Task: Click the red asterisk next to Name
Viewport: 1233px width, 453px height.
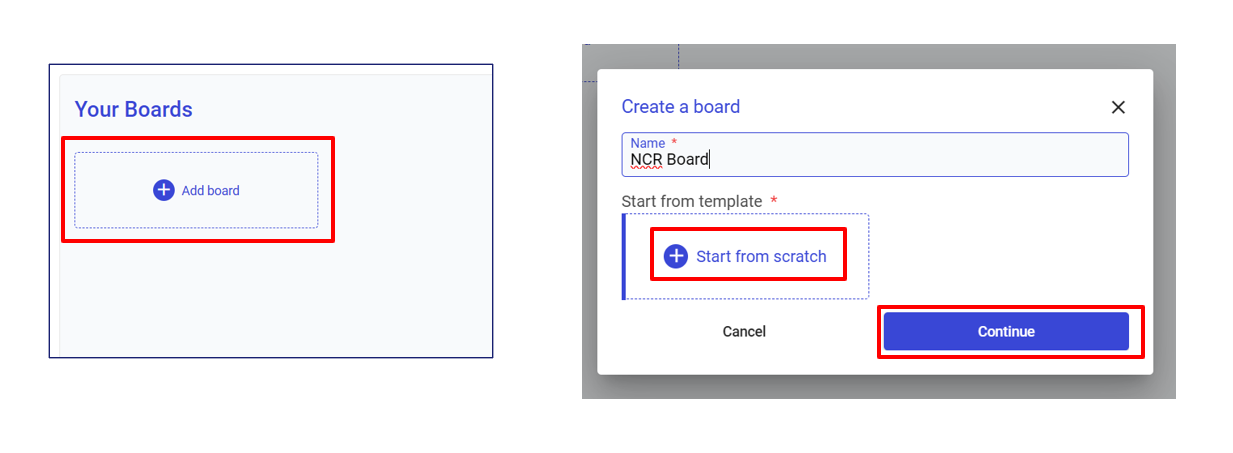Action: coord(674,143)
